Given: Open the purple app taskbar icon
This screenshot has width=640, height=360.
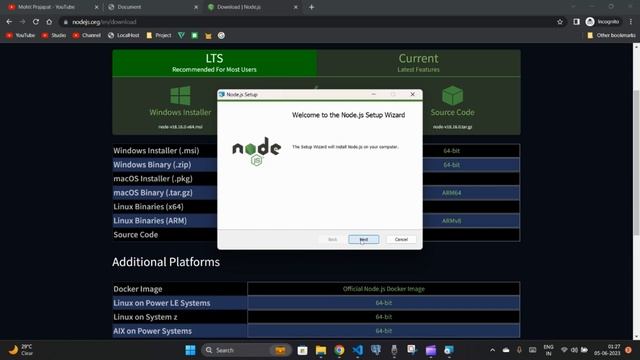Looking at the screenshot, I should (x=431, y=350).
